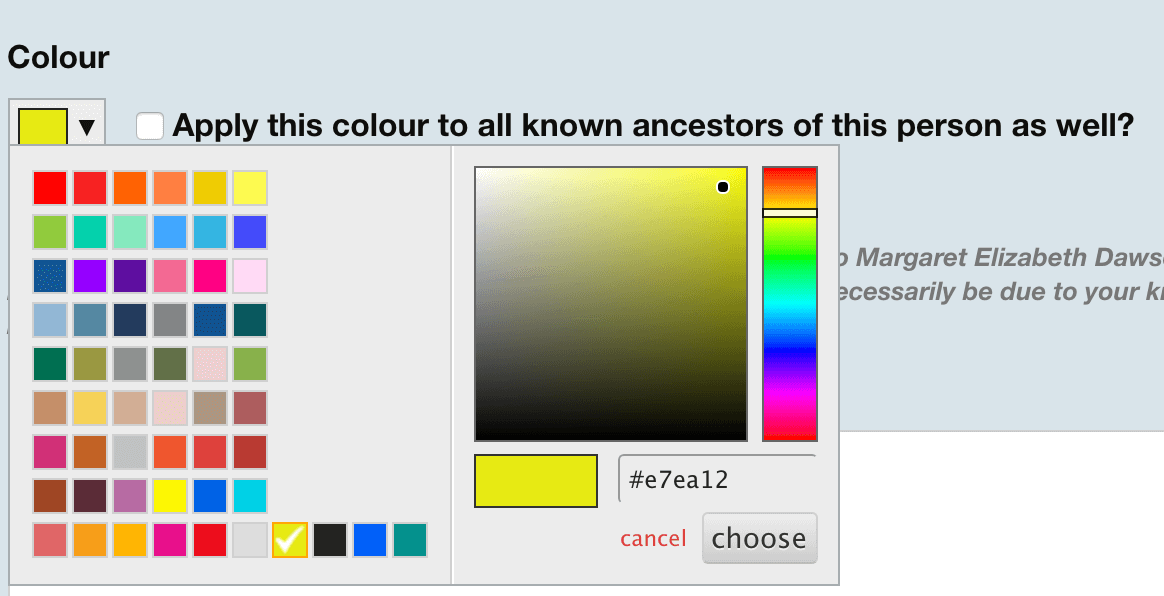Click the hue rainbow slider bar
Screen dimensions: 1164x596
pos(789,300)
